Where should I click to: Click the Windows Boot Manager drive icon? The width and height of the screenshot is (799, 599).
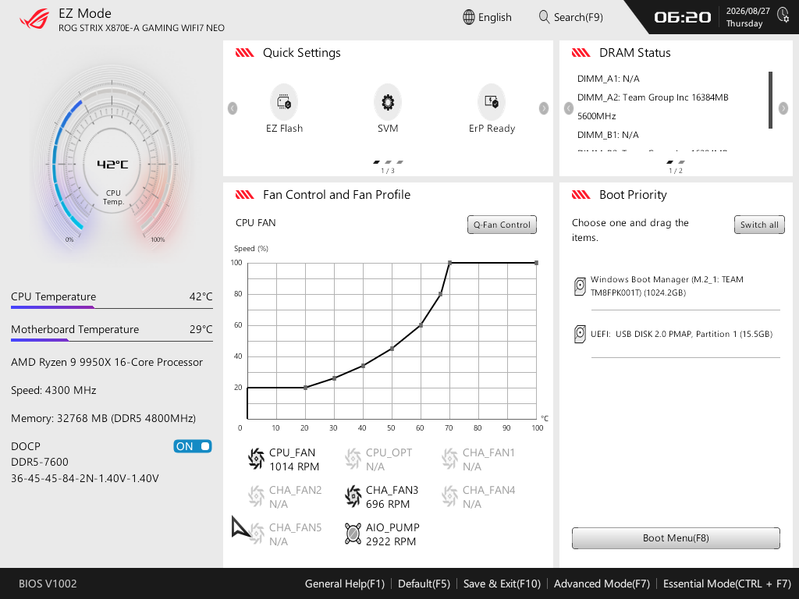(x=580, y=286)
